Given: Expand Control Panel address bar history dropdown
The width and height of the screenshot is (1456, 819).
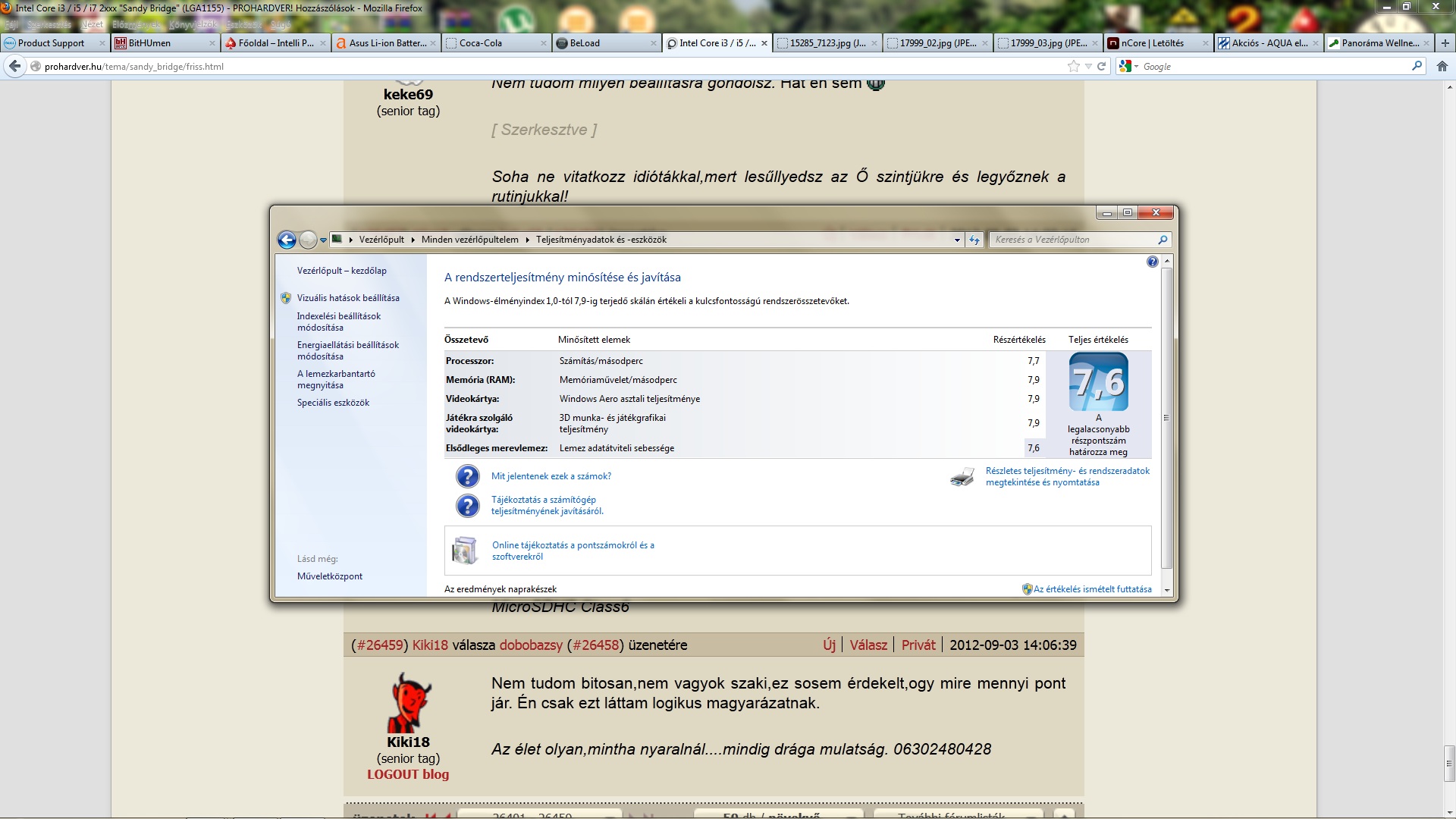Looking at the screenshot, I should pyautogui.click(x=957, y=240).
